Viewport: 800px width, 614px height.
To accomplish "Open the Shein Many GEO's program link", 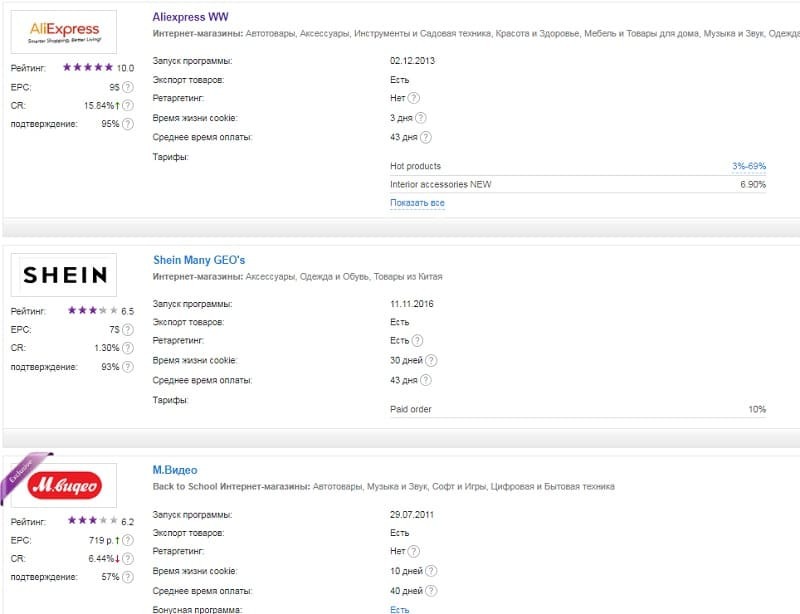I will pyautogui.click(x=199, y=260).
